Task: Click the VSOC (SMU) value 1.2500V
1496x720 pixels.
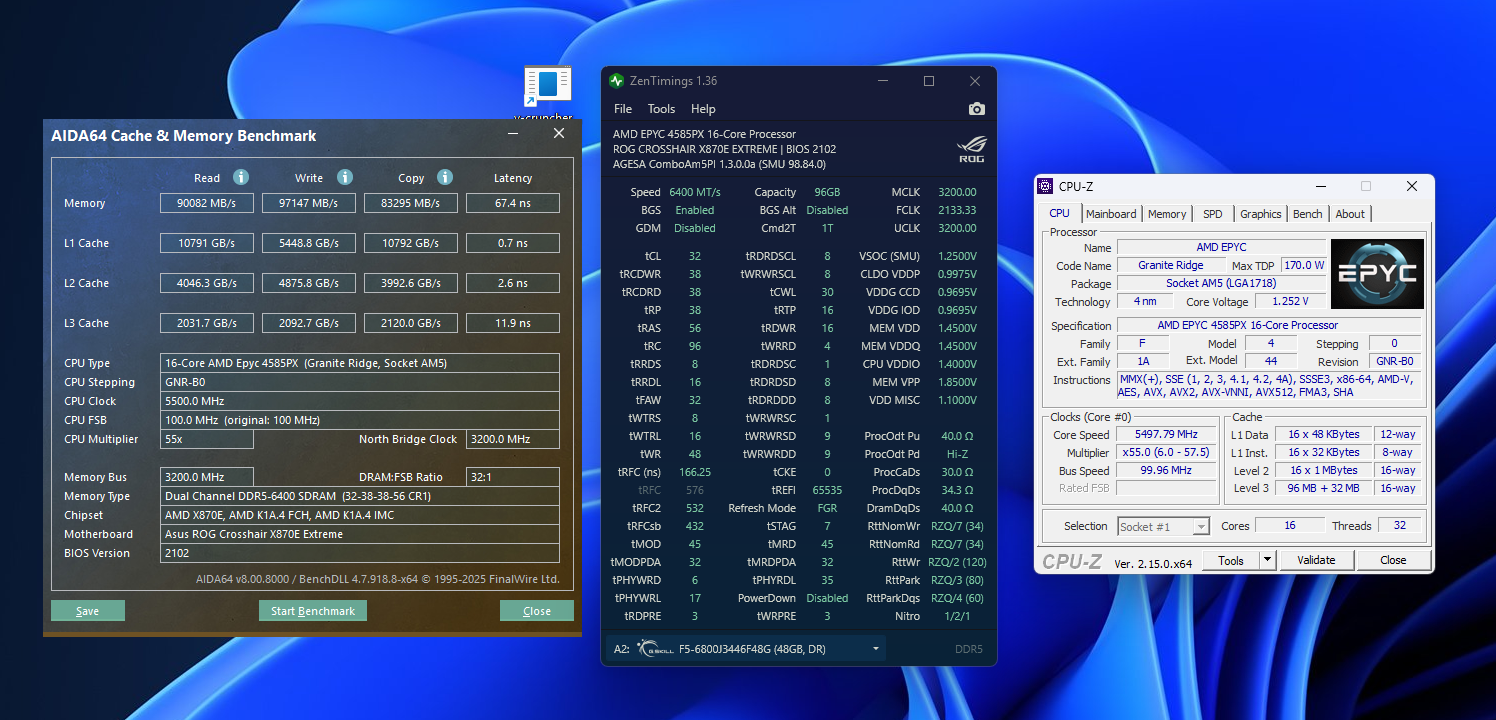Action: 957,256
